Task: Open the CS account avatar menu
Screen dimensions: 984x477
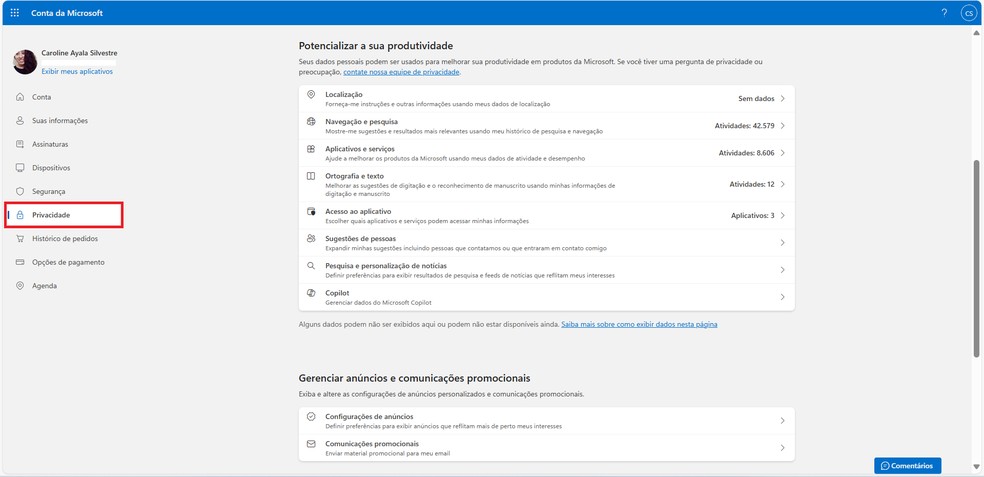Action: click(x=968, y=13)
